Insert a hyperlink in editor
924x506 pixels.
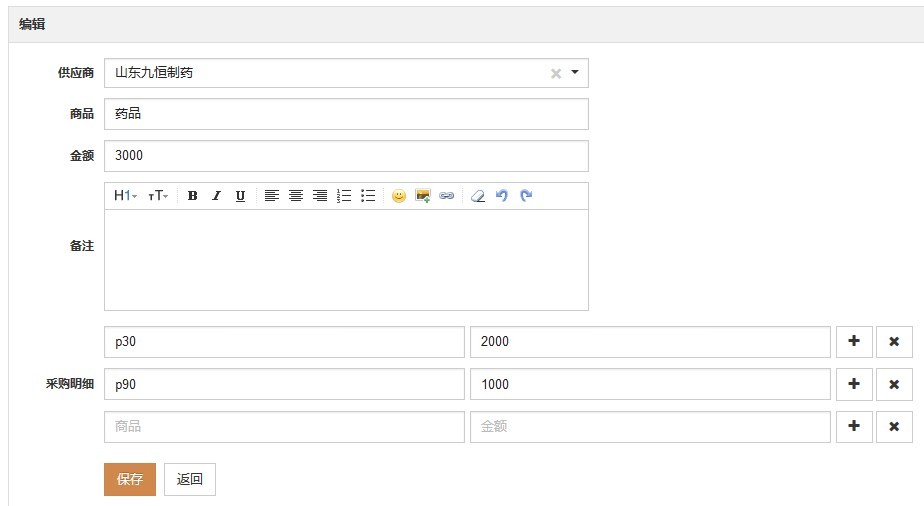pos(447,196)
